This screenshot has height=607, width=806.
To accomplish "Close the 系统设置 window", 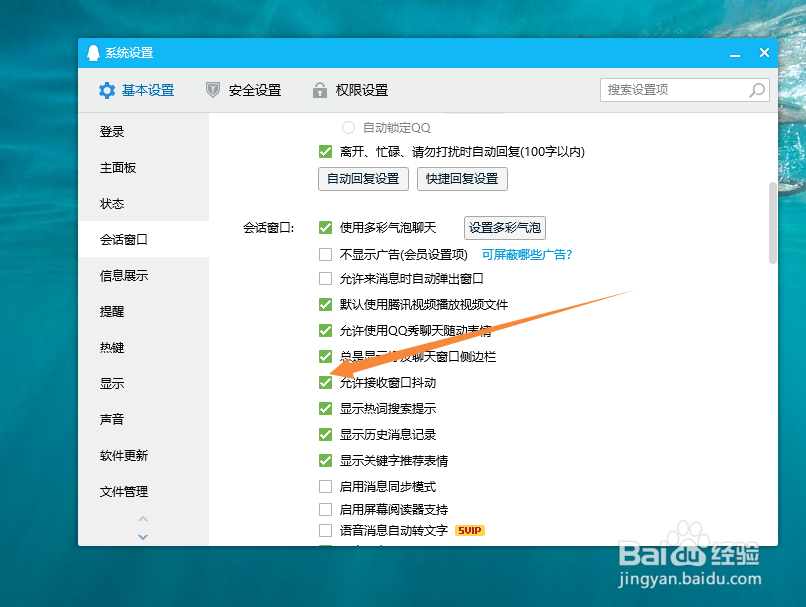I will 764,52.
